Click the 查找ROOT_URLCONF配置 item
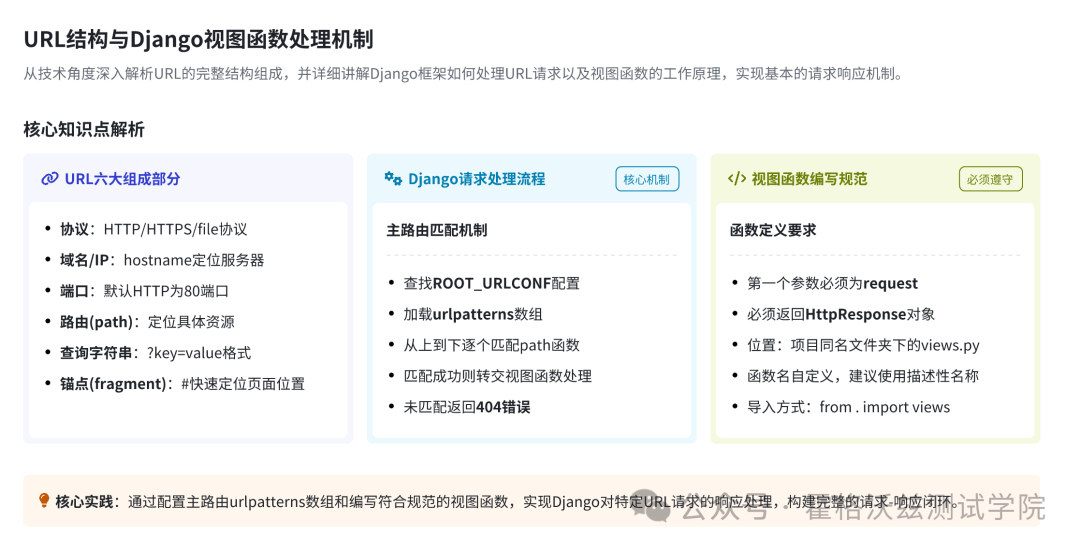The width and height of the screenshot is (1080, 550). pyautogui.click(x=492, y=284)
